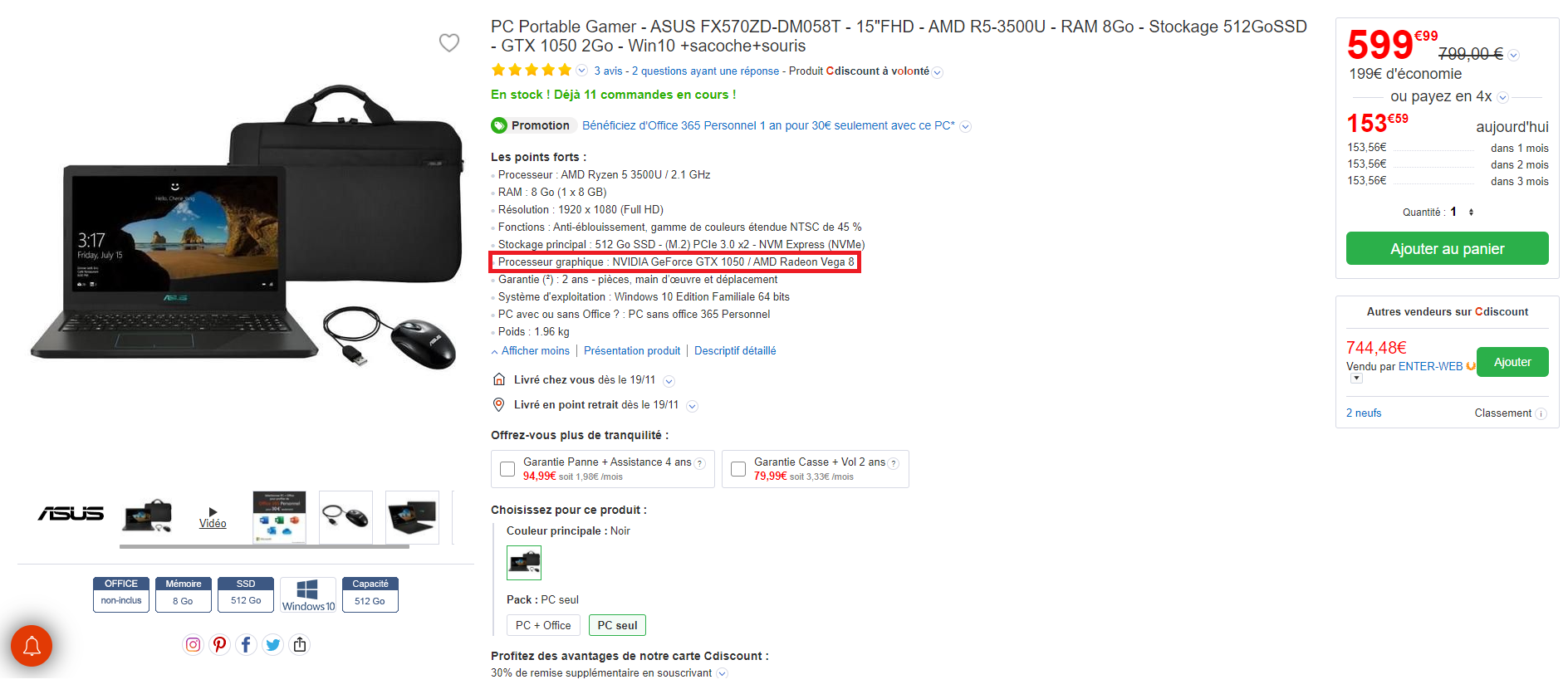Select the PC + Office pack option
This screenshot has height=699, width=1568.
pos(543,625)
